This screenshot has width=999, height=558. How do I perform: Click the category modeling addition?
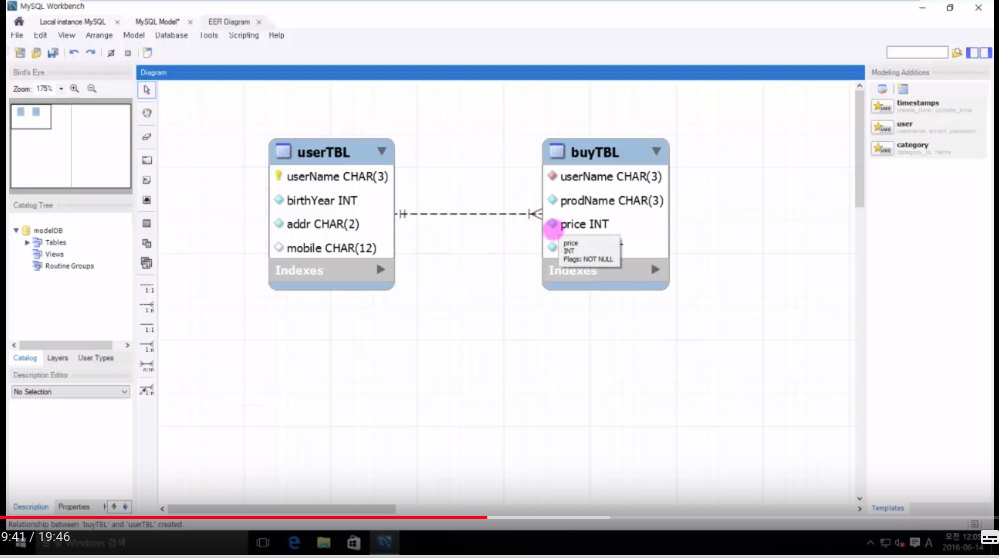click(x=928, y=148)
